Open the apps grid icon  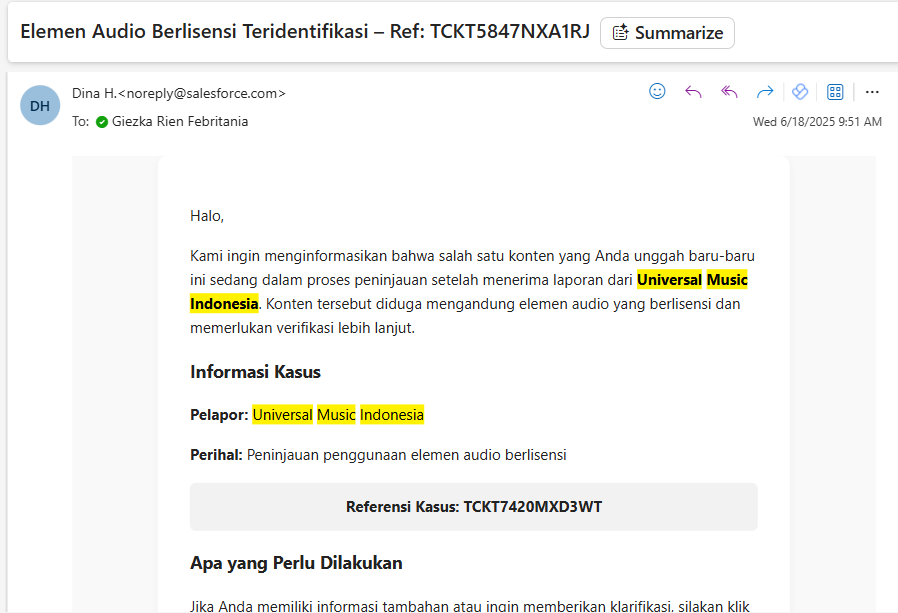[x=835, y=92]
